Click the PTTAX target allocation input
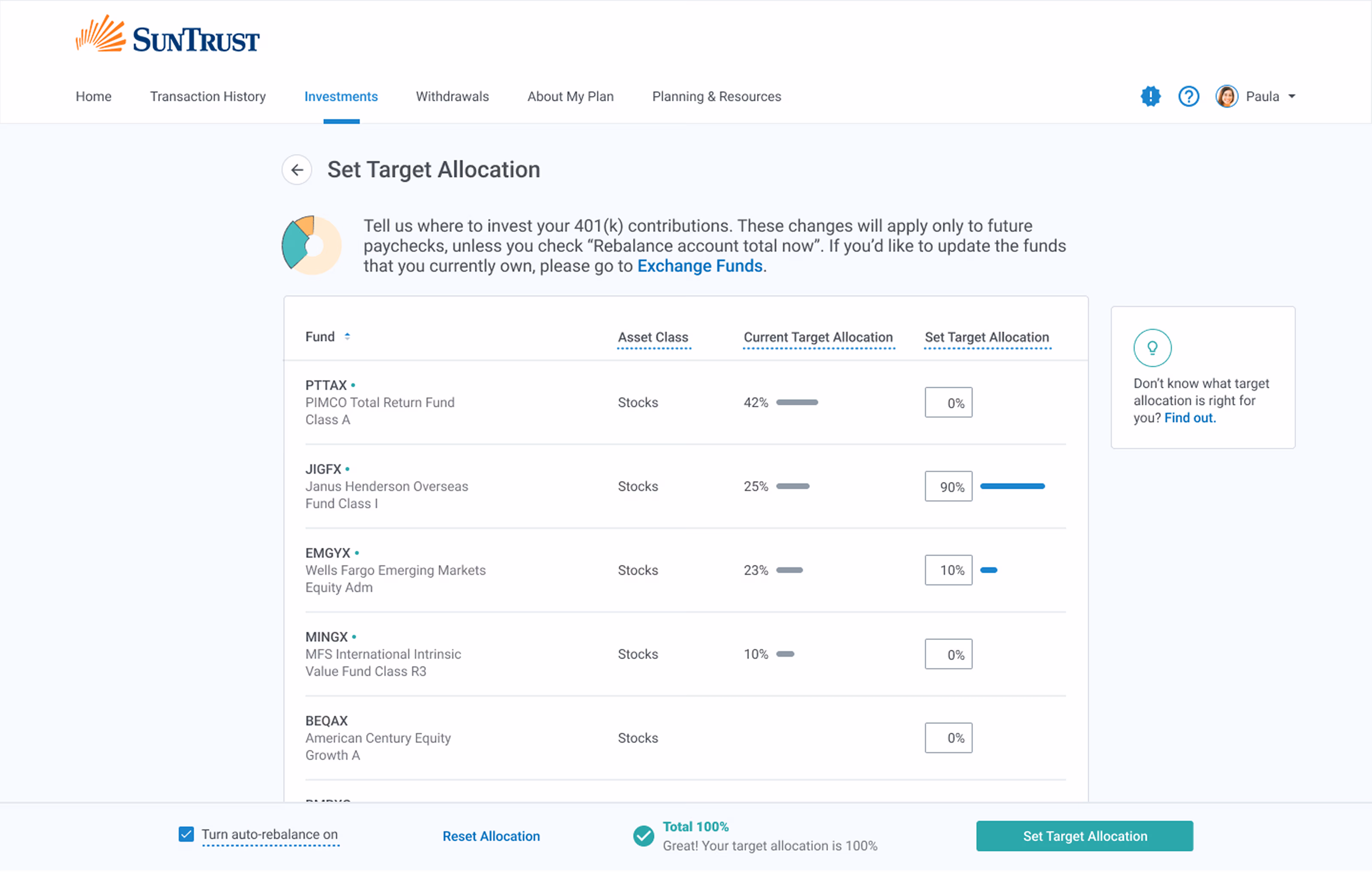 tap(948, 402)
